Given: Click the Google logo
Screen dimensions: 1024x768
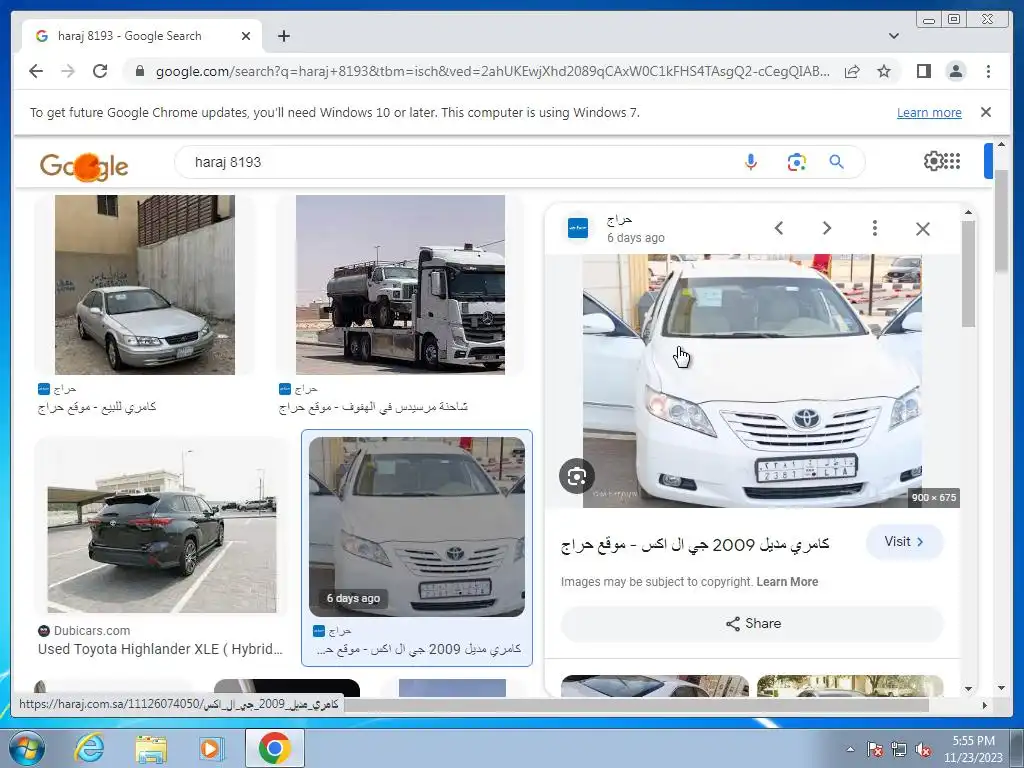Looking at the screenshot, I should [84, 166].
